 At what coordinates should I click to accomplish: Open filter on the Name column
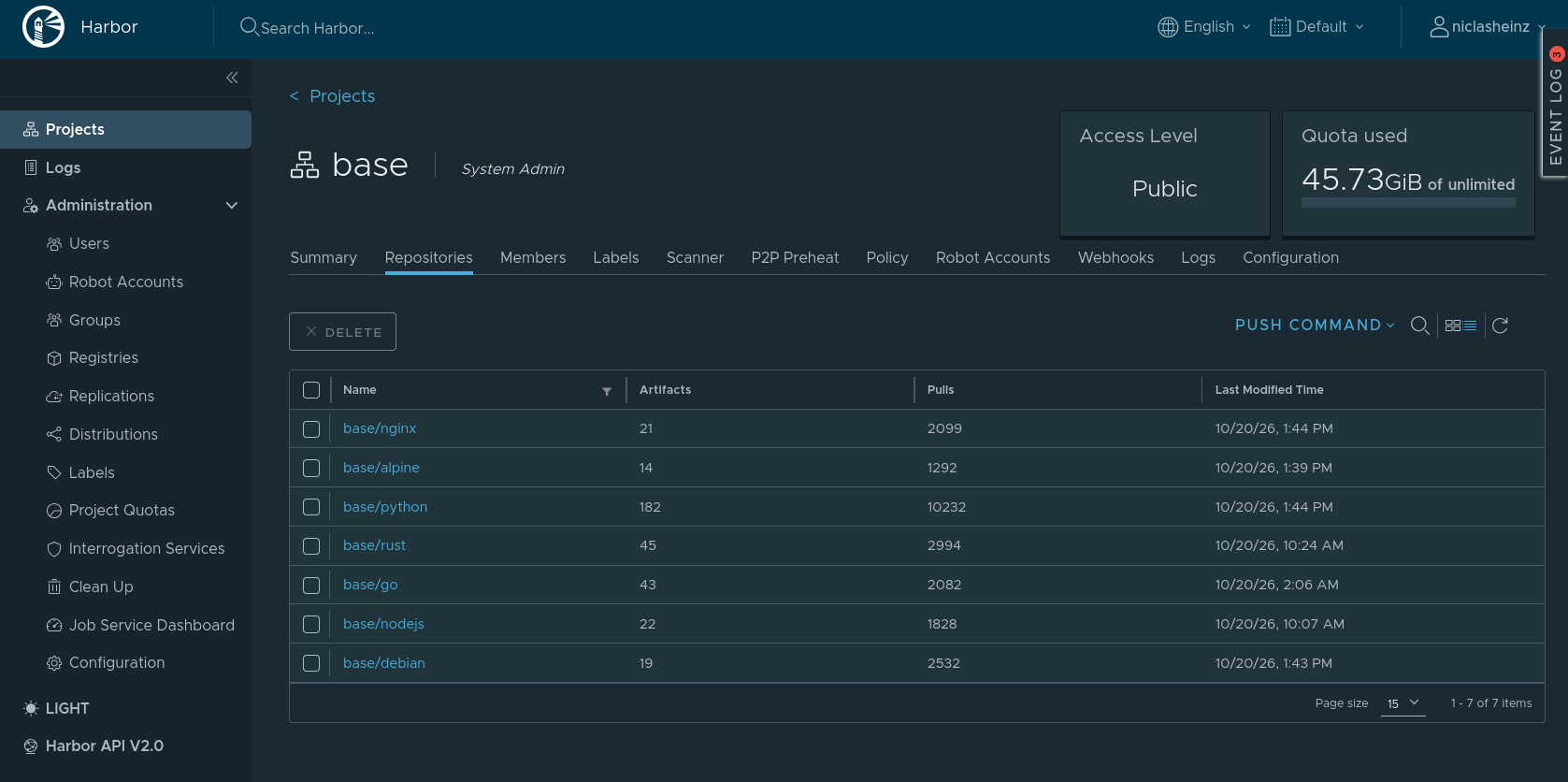pyautogui.click(x=607, y=391)
